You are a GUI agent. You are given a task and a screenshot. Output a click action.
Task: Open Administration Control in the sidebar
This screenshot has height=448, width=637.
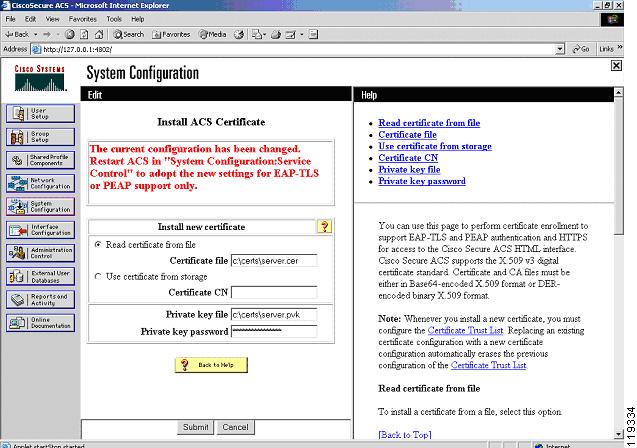(40, 253)
